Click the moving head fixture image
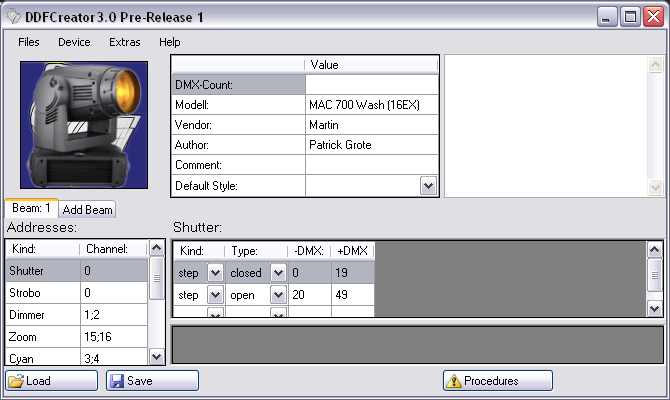The height and width of the screenshot is (400, 670). pos(84,125)
